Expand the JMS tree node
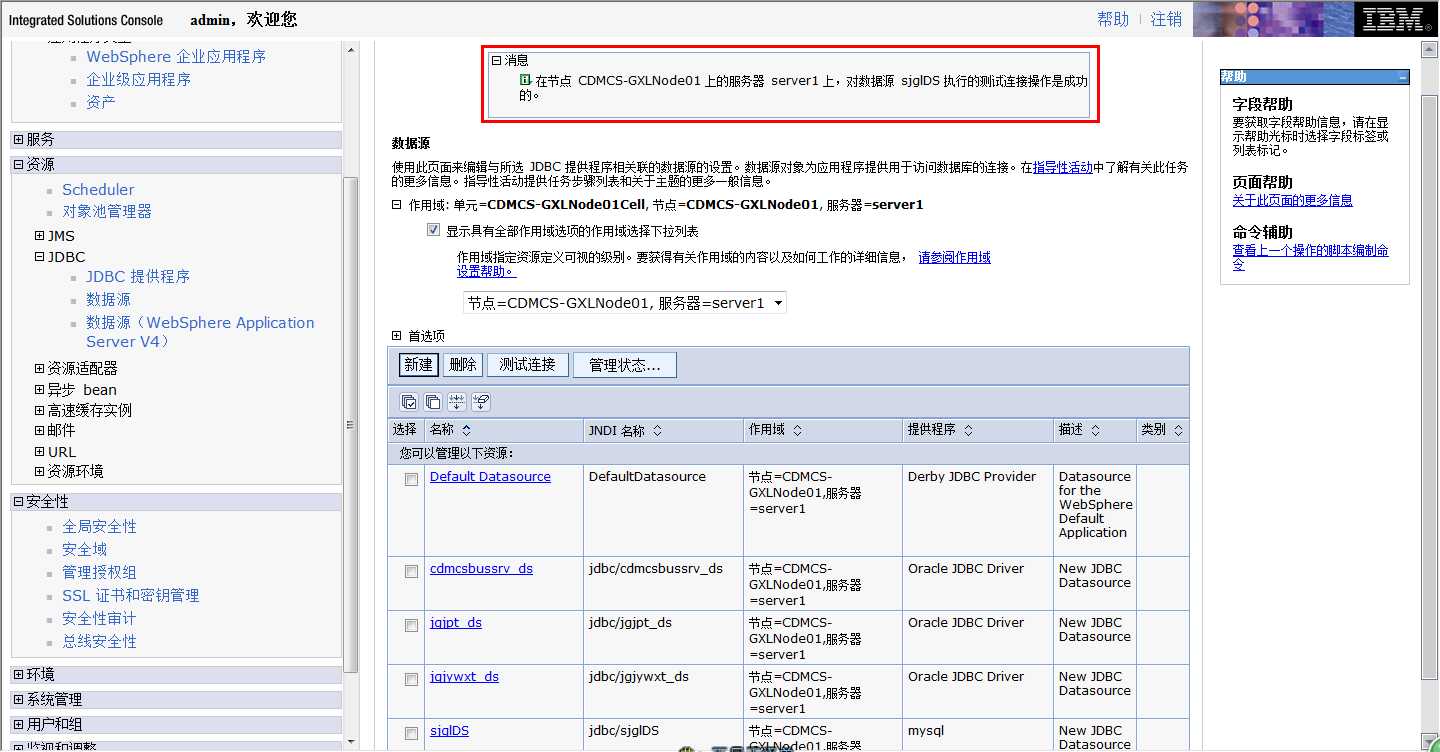 (x=40, y=236)
